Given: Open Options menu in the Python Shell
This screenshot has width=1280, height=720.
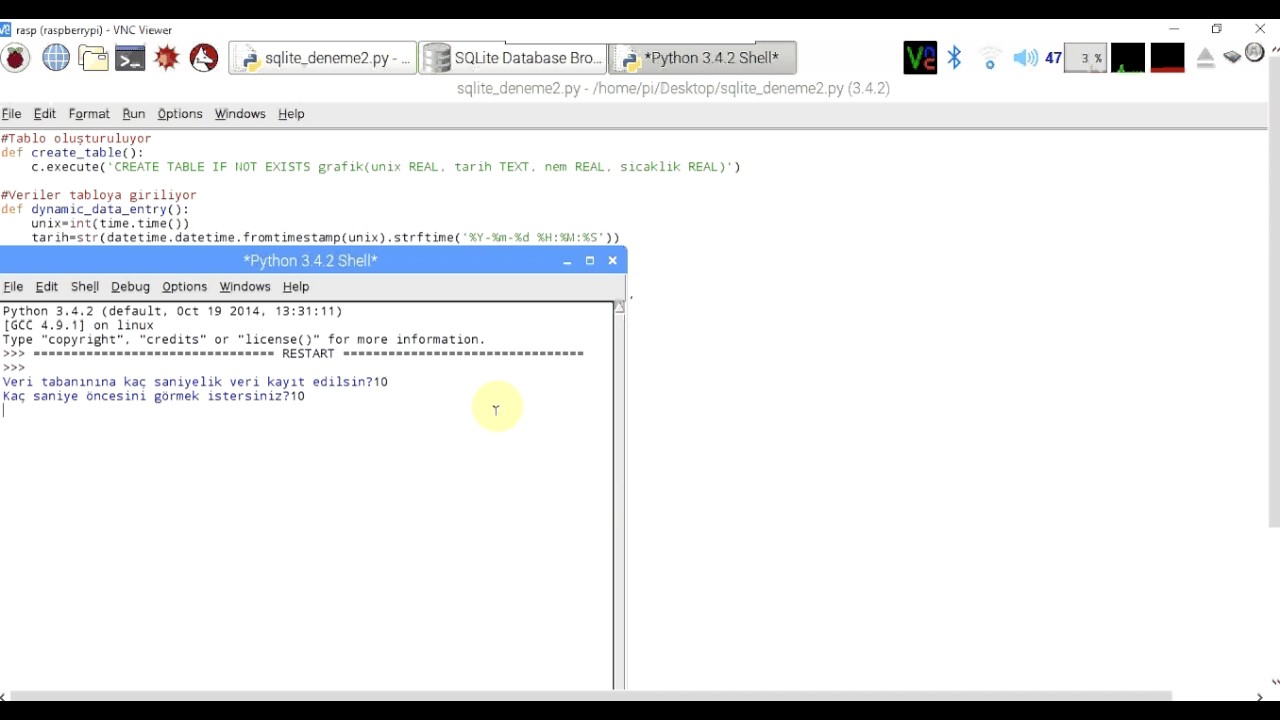Looking at the screenshot, I should [x=185, y=287].
